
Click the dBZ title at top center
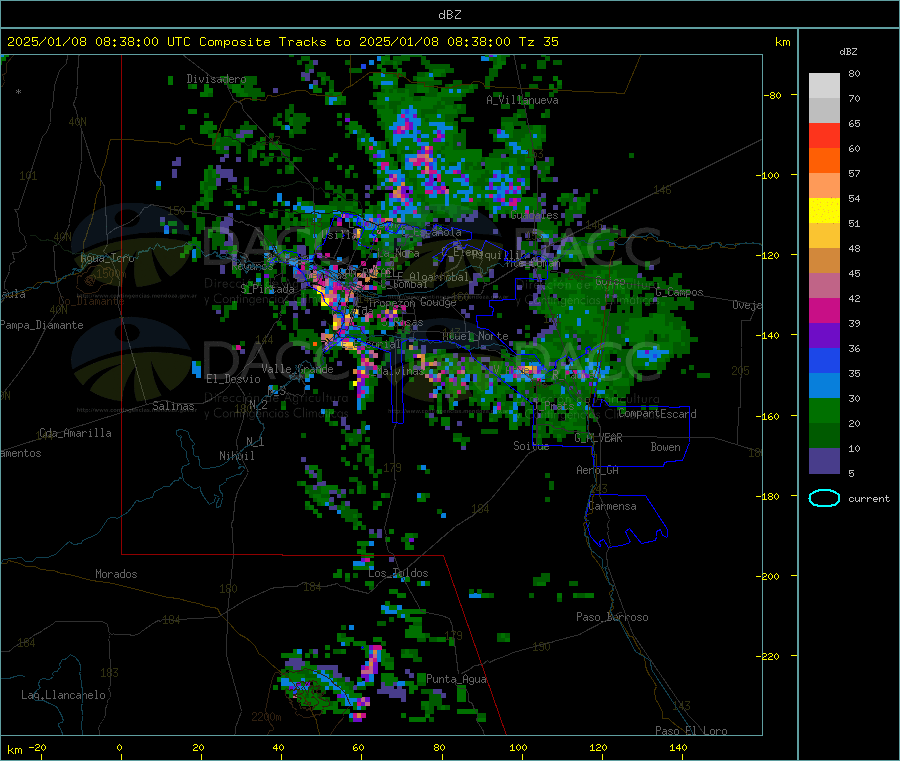(449, 15)
